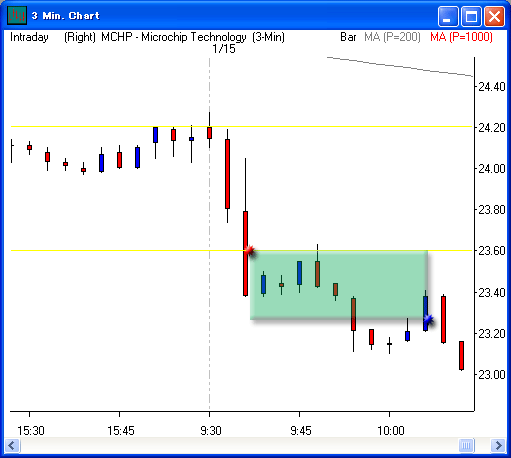Click the 15:45 time axis label

click(121, 431)
